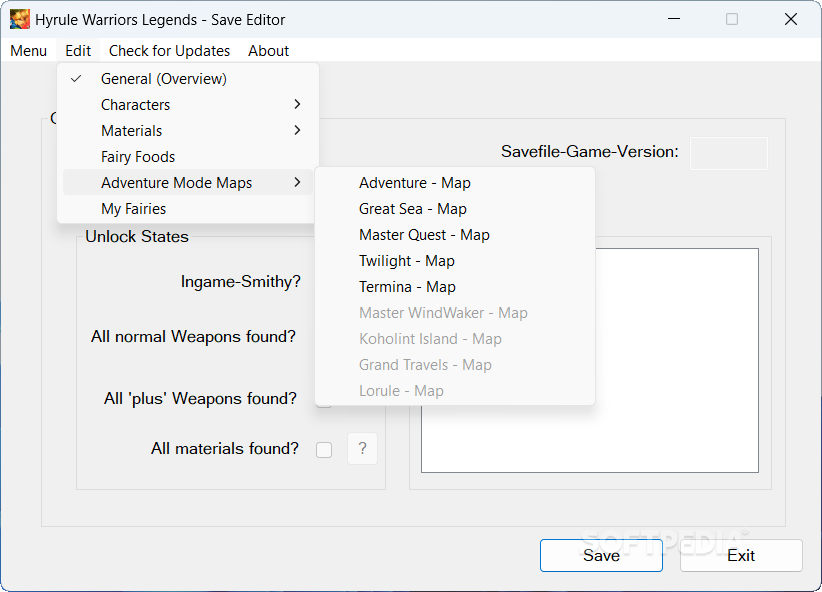Viewport: 822px width, 592px height.
Task: Choose Termina - Map
Action: (455, 287)
